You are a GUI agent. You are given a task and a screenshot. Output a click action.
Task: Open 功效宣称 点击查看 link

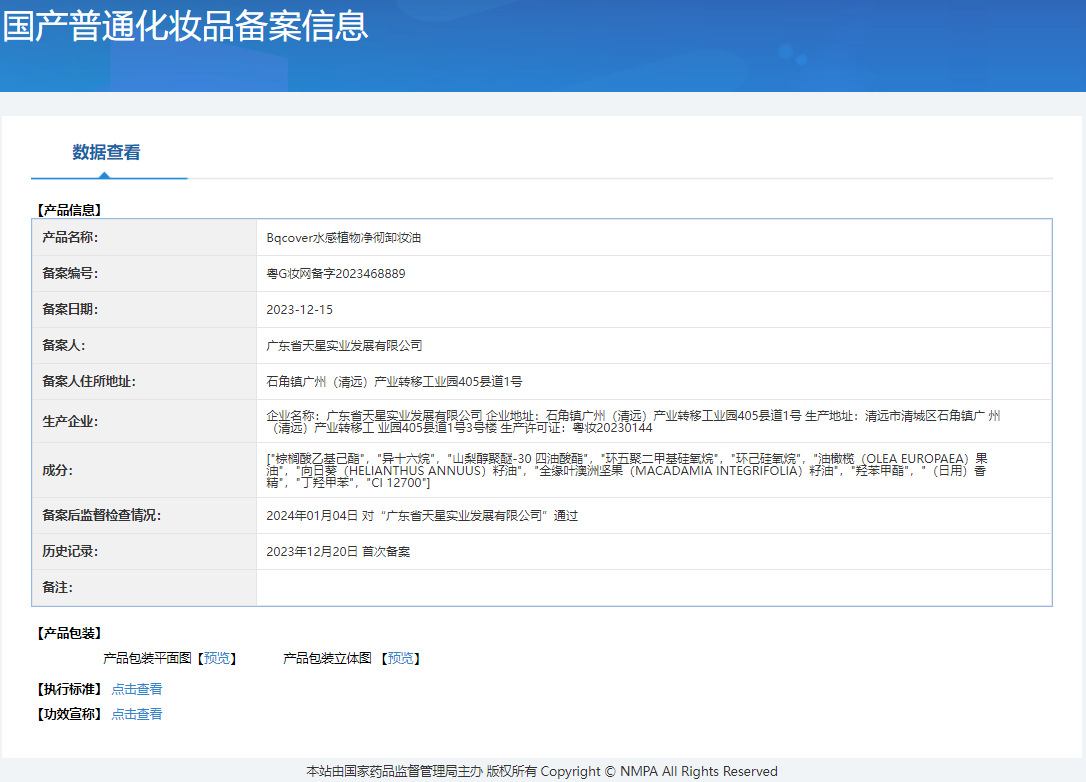click(x=136, y=714)
